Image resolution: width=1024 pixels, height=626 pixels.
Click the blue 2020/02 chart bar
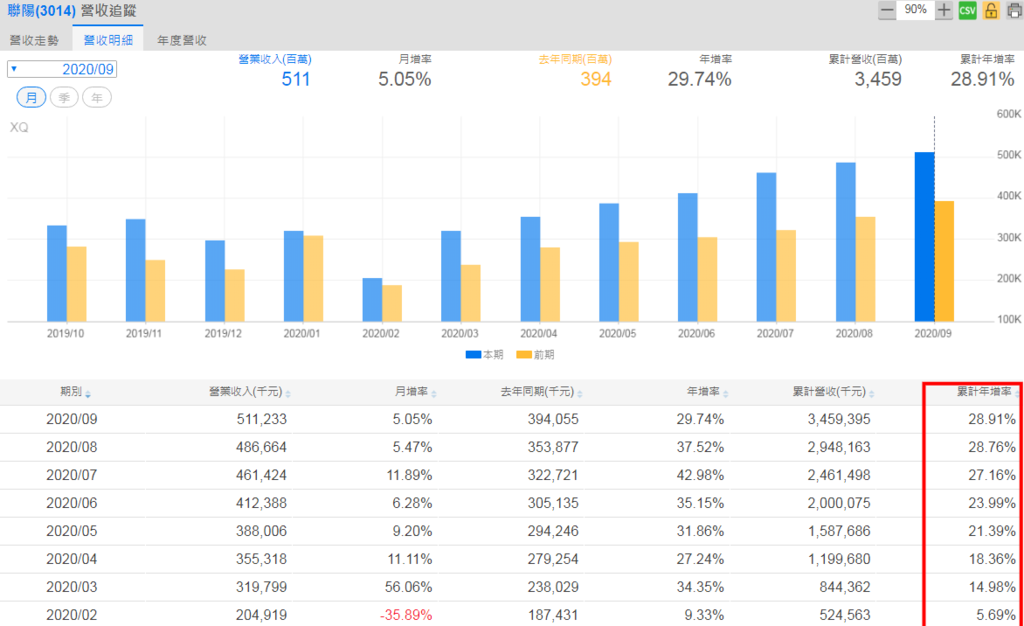[372, 300]
